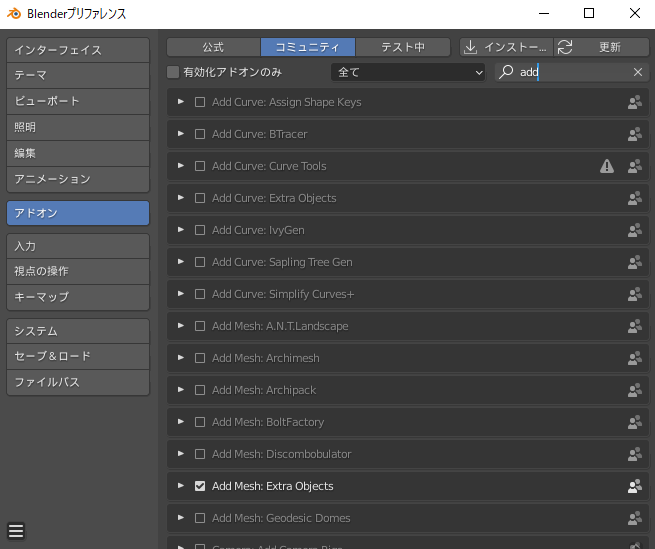The width and height of the screenshot is (655, 549).
Task: Click the community icon for IvyGen
Action: (635, 230)
